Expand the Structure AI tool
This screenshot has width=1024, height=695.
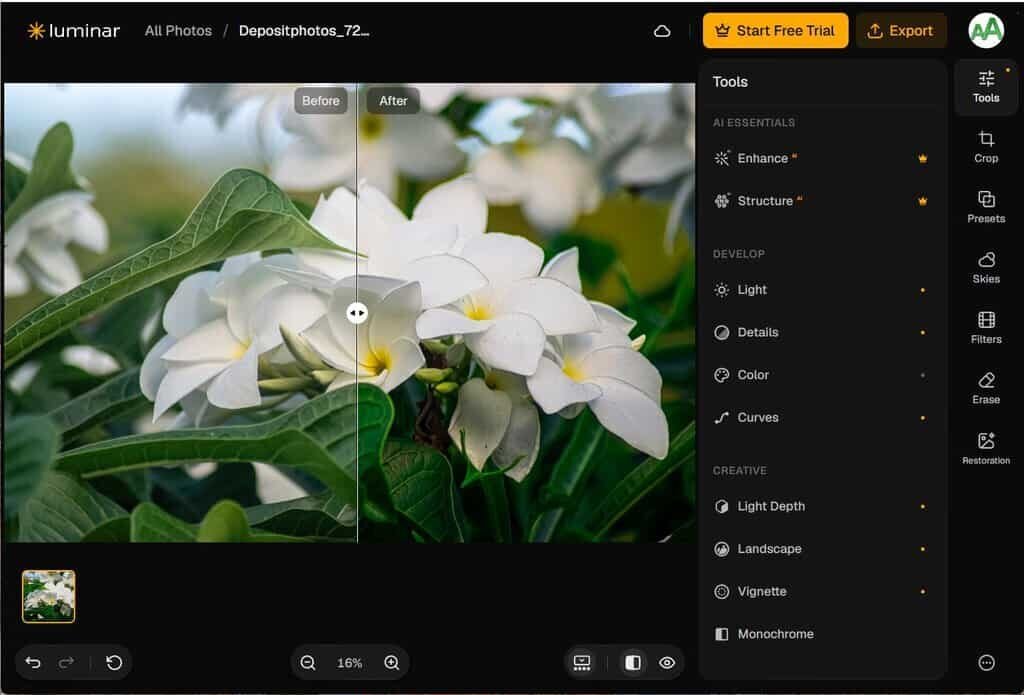point(822,201)
